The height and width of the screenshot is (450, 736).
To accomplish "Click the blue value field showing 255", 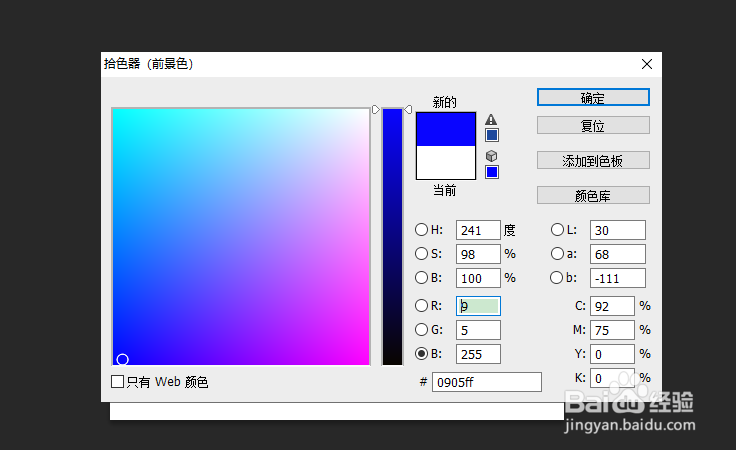I will [478, 354].
